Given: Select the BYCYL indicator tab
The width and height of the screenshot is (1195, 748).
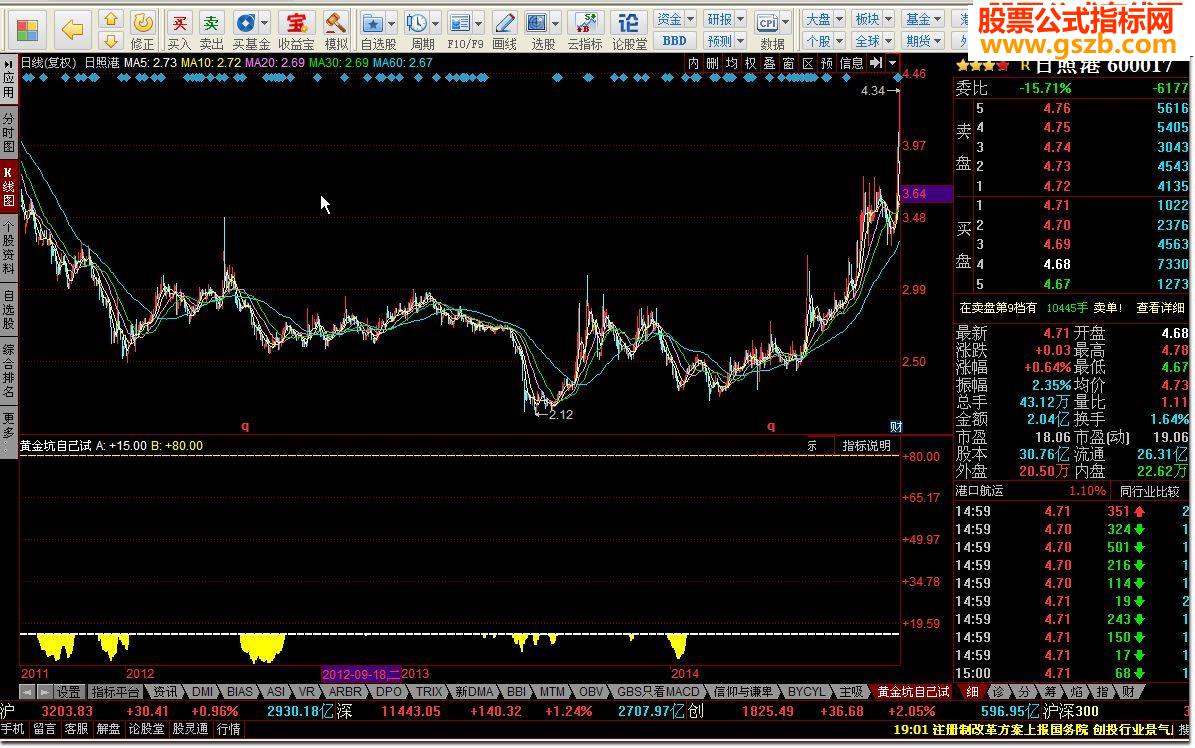Looking at the screenshot, I should point(806,692).
